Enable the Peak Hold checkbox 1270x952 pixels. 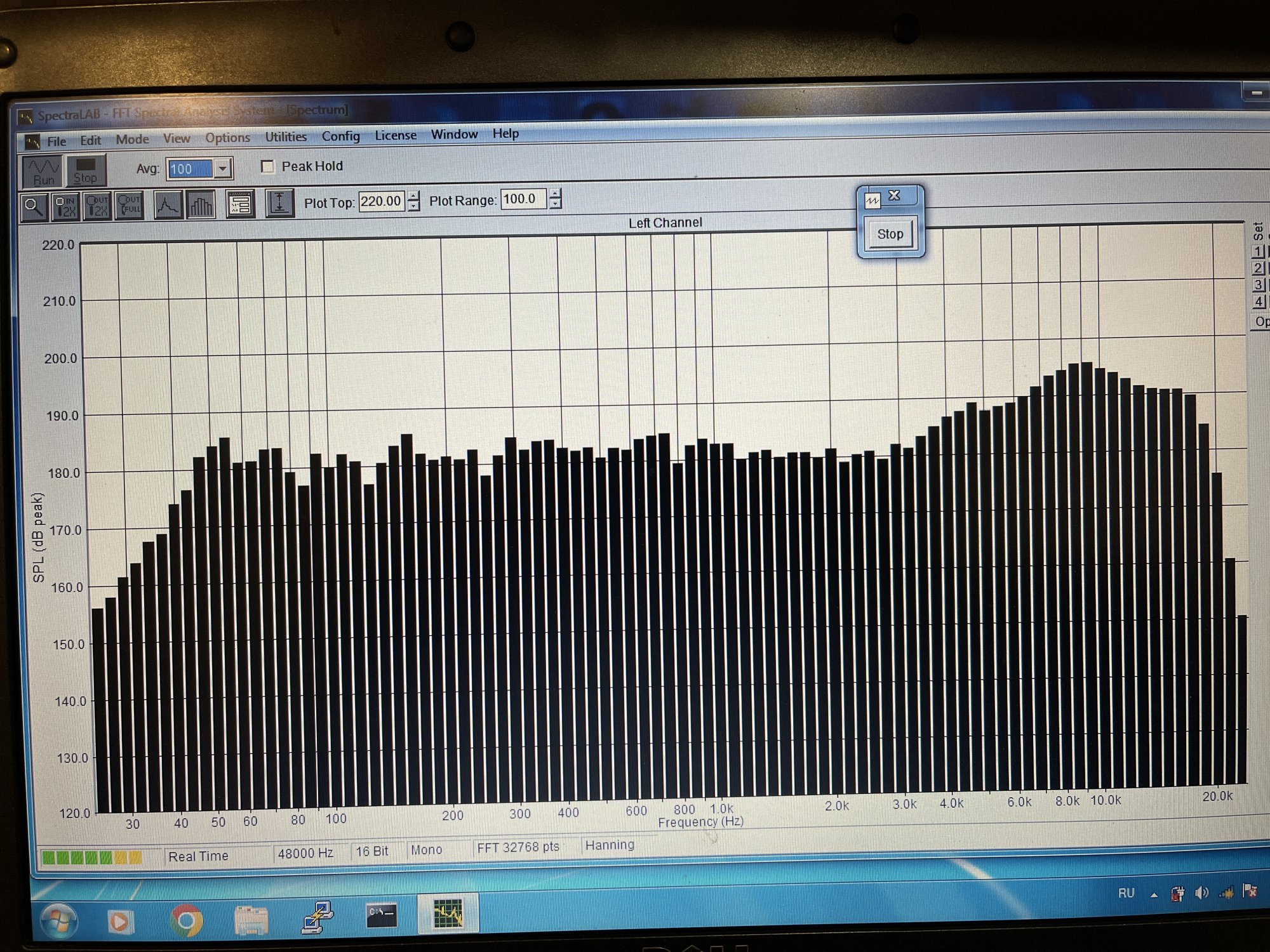[x=268, y=167]
